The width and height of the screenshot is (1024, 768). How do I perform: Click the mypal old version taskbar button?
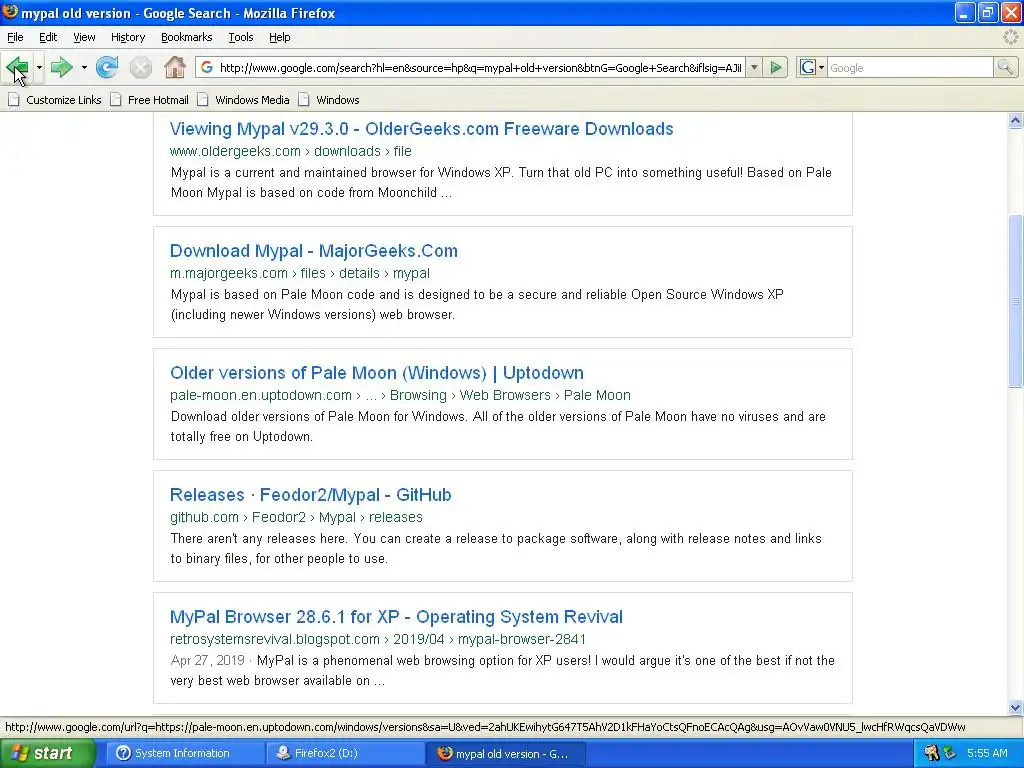(x=506, y=753)
